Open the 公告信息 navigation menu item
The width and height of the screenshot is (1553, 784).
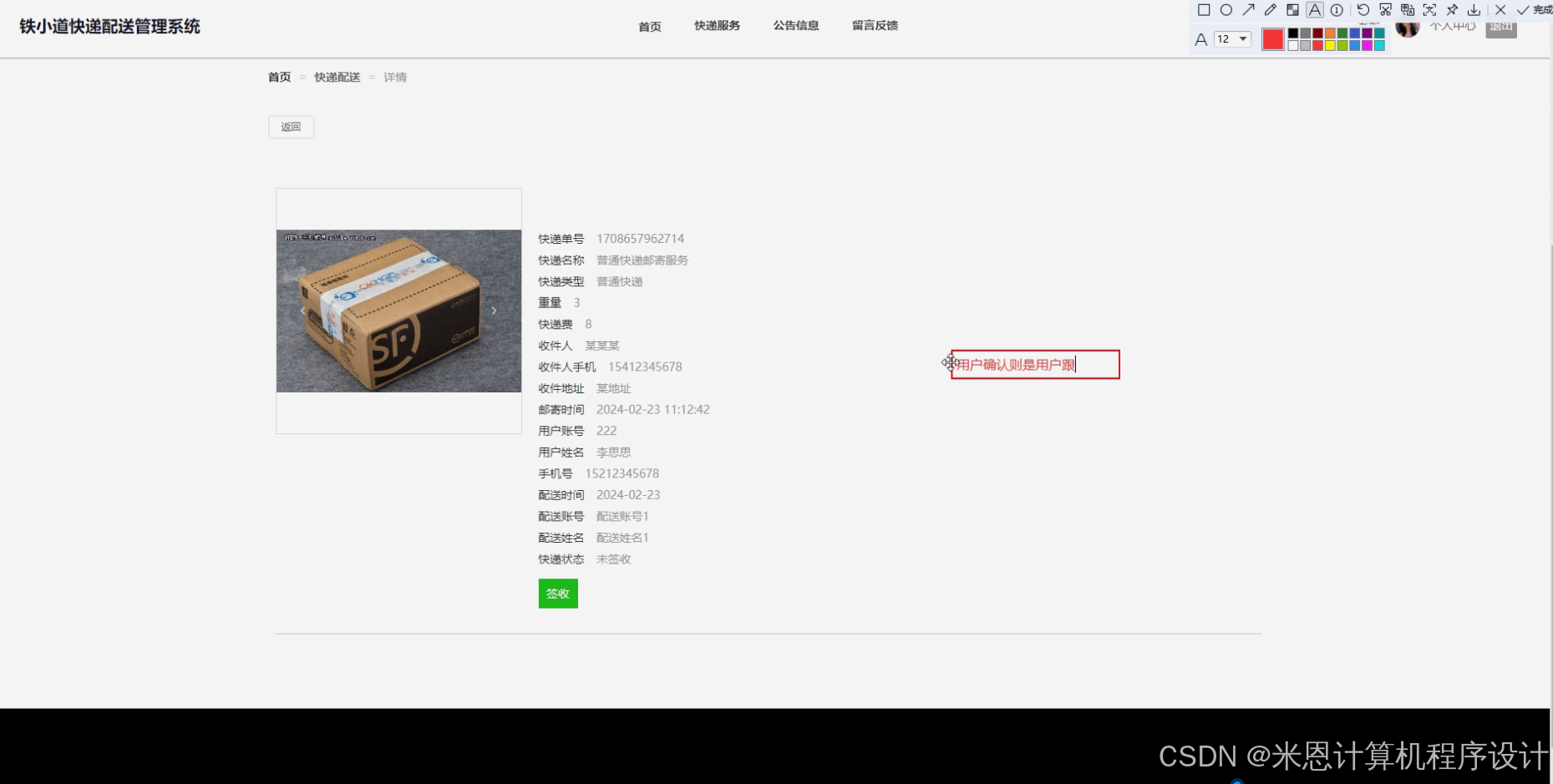click(796, 26)
